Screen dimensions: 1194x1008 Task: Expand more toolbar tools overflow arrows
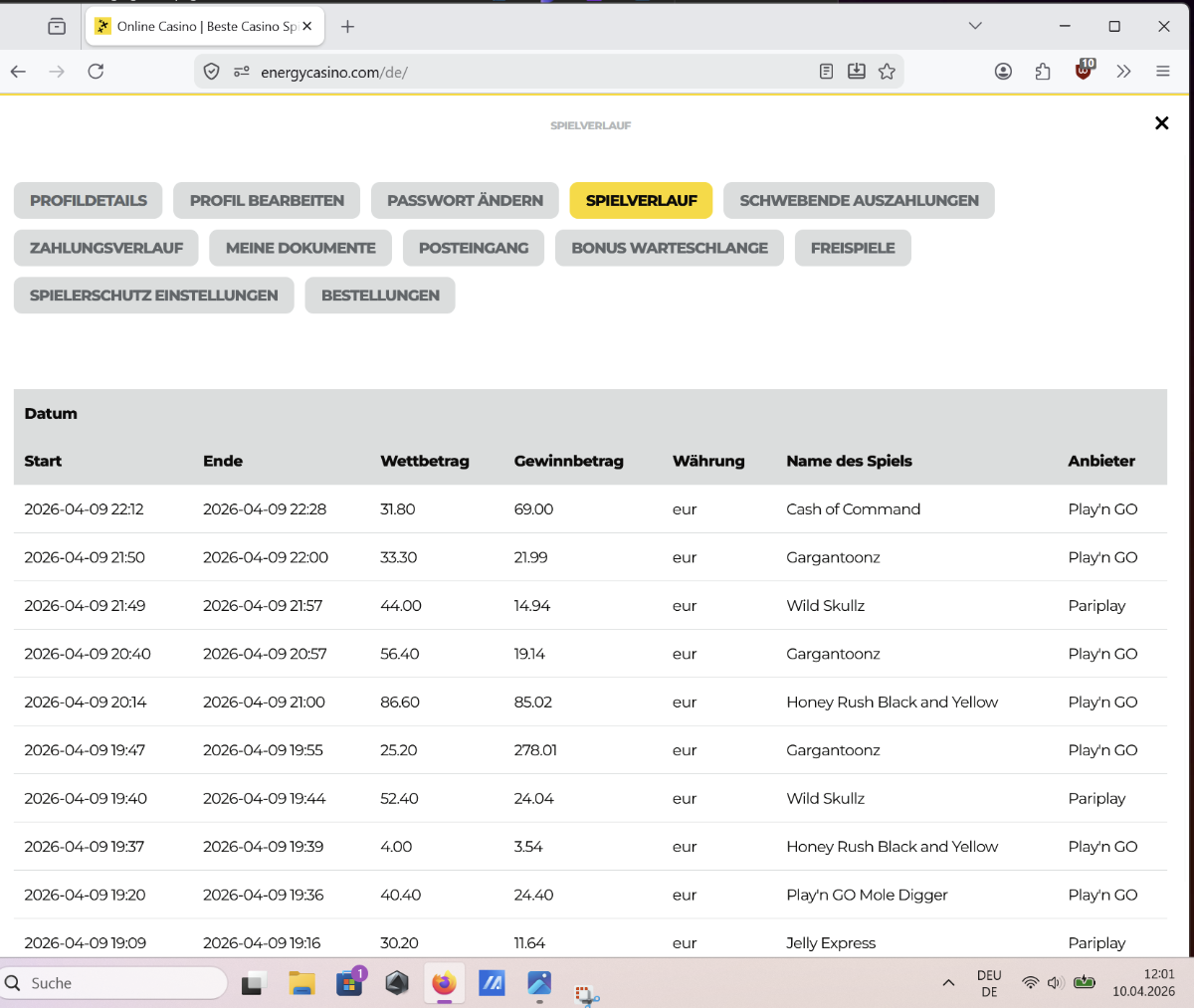tap(1123, 71)
